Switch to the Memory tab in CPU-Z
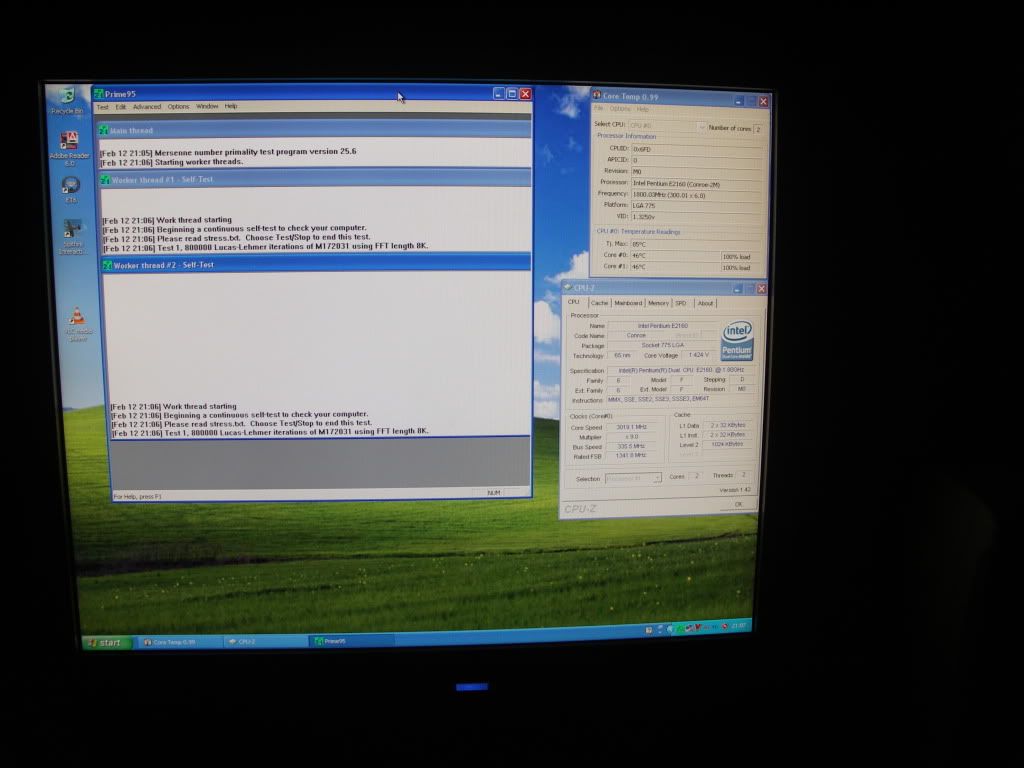 coord(658,303)
